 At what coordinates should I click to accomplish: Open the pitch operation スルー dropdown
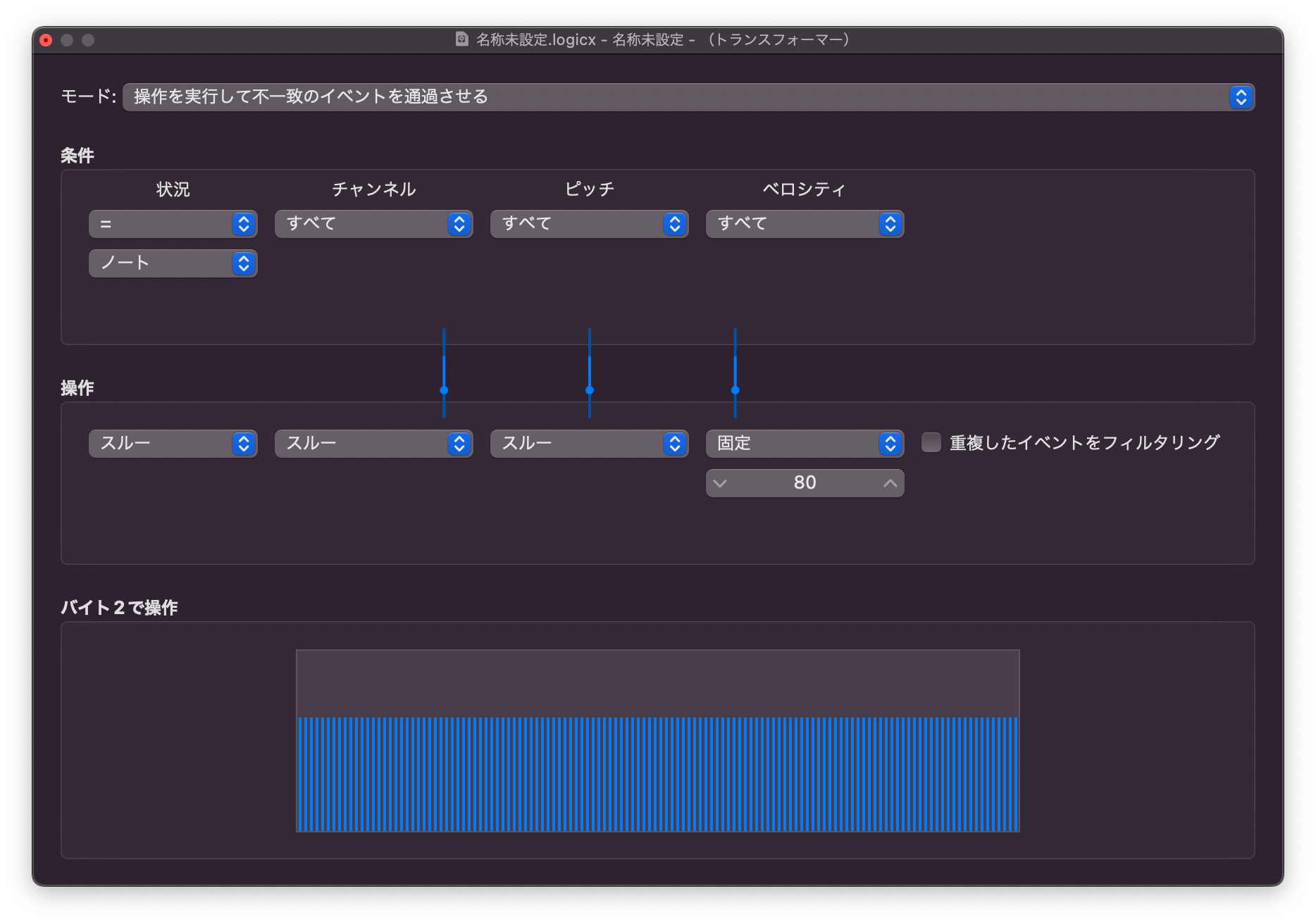pyautogui.click(x=589, y=444)
